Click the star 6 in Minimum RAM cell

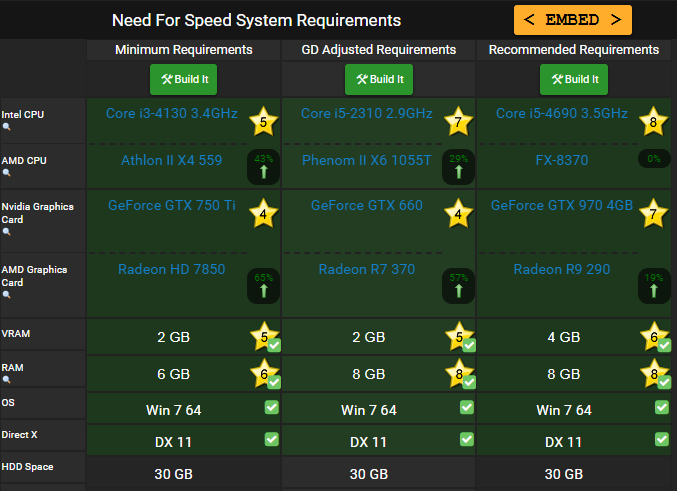[264, 373]
